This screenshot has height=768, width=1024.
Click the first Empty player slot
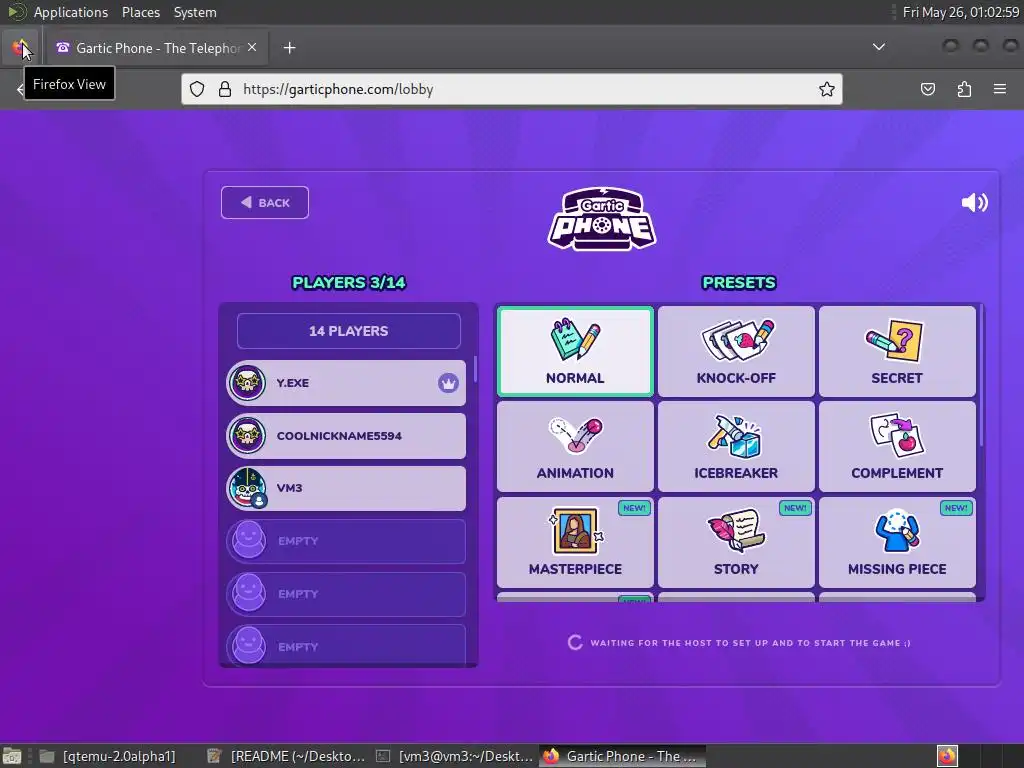[346, 541]
